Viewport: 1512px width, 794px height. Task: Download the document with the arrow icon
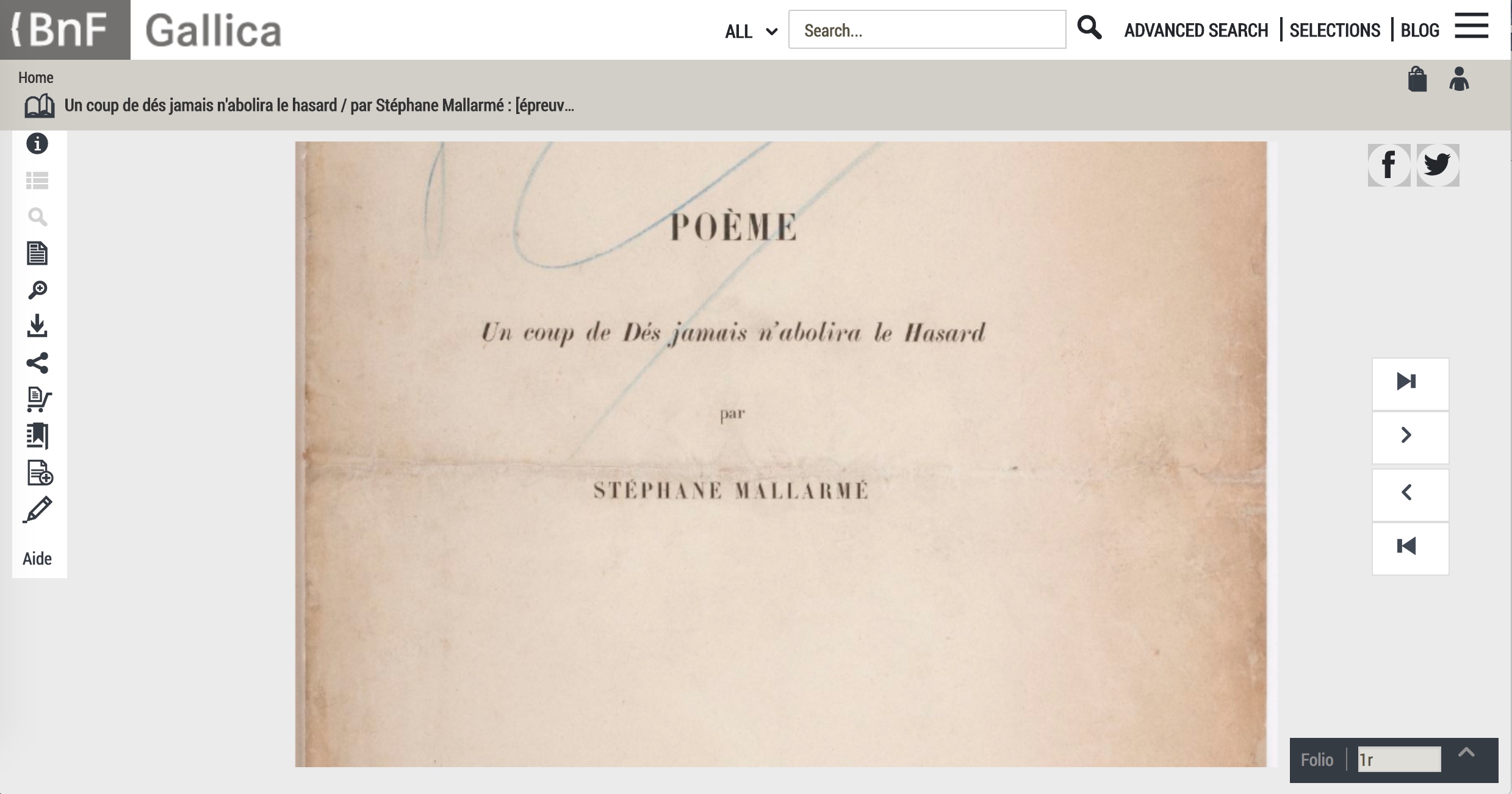point(37,326)
